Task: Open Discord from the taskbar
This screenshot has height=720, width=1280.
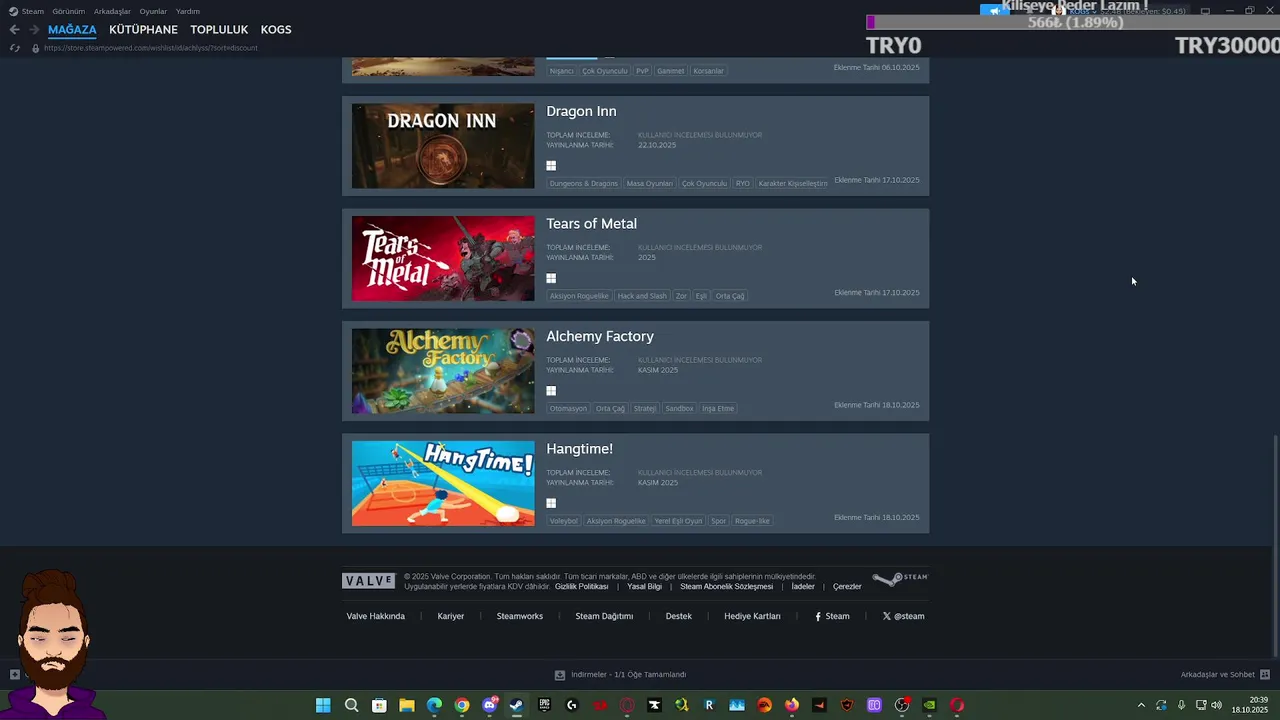Action: [490, 705]
